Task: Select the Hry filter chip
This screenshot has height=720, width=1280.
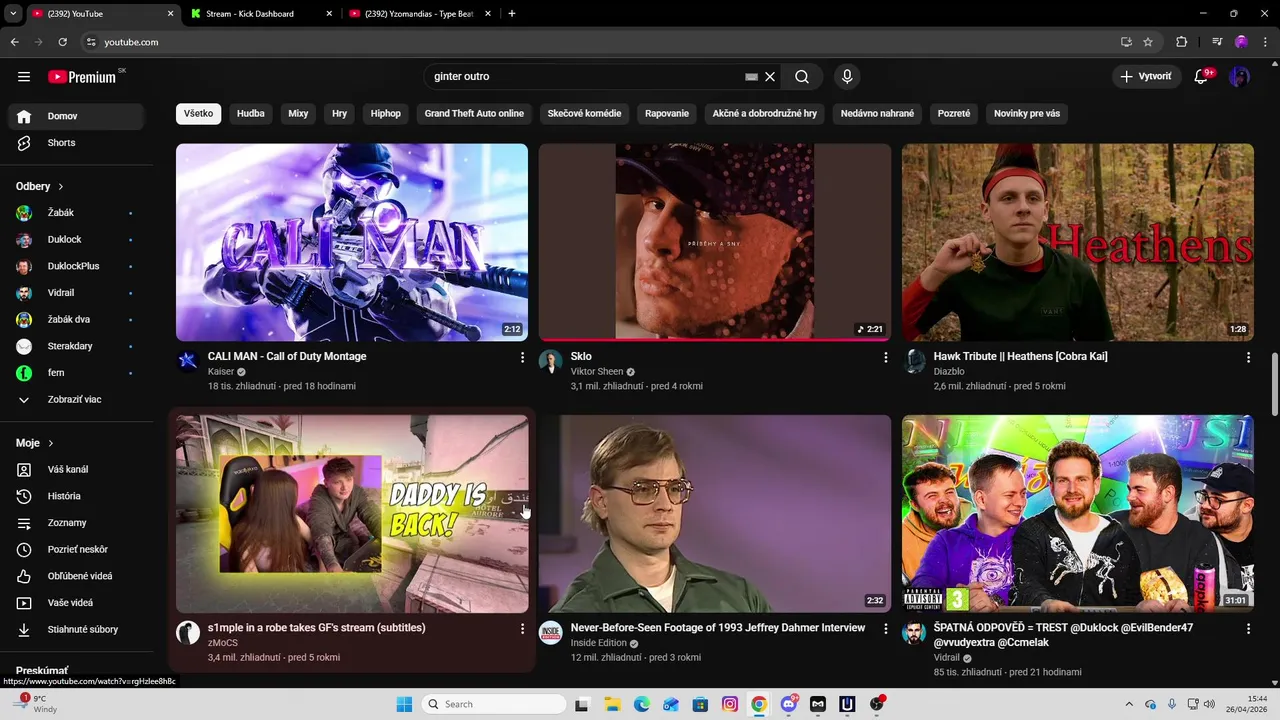Action: pos(340,114)
